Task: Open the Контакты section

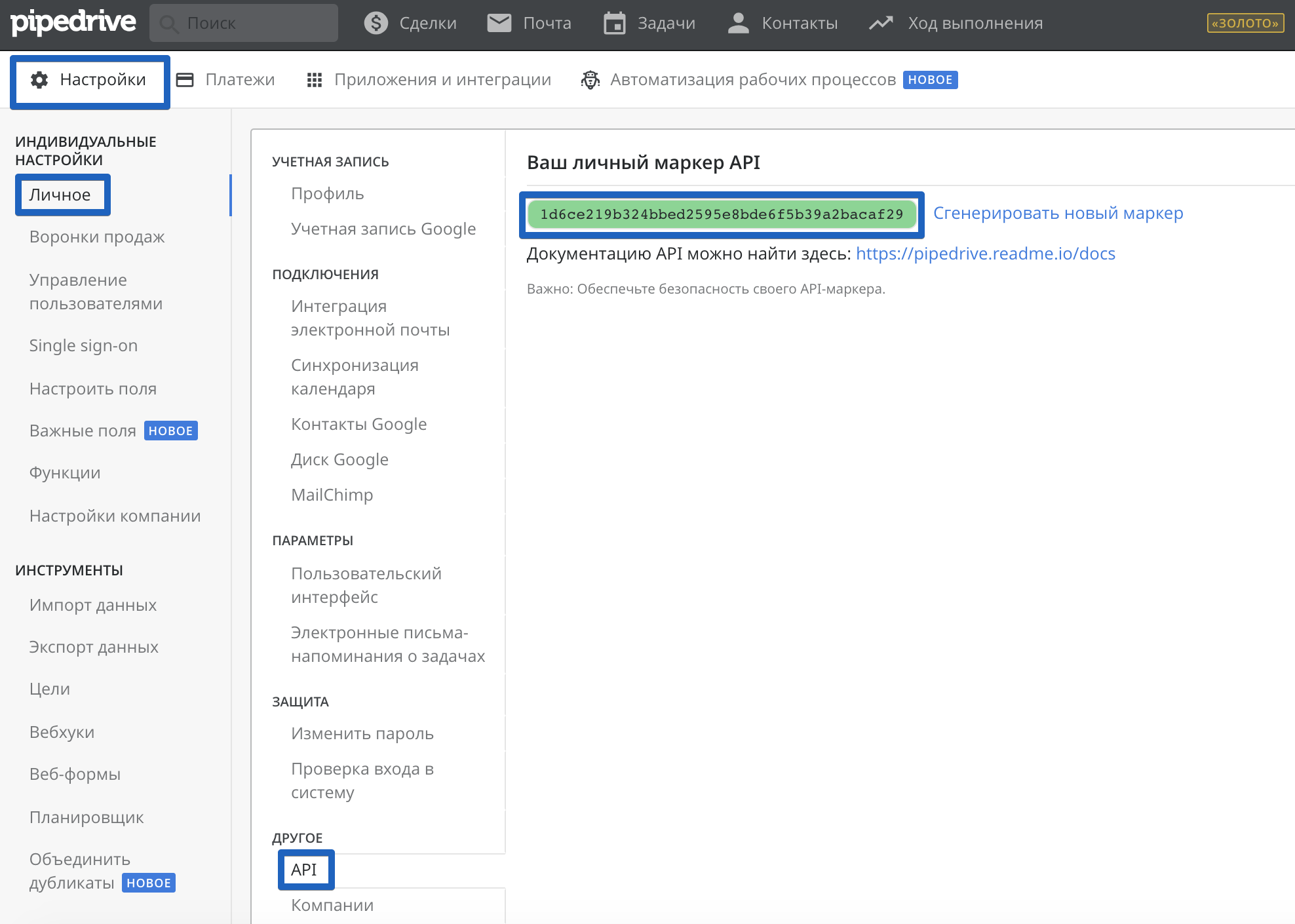Action: tap(800, 23)
